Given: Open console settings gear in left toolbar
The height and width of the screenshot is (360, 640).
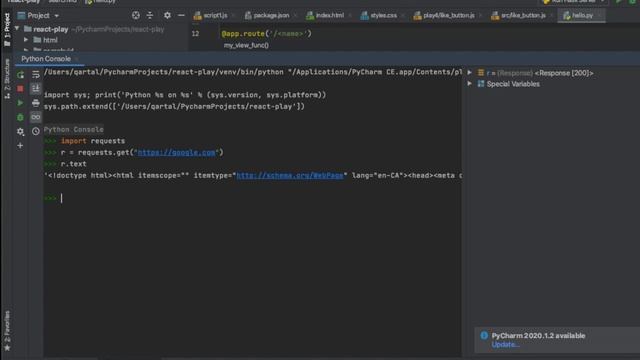Looking at the screenshot, I should point(20,131).
